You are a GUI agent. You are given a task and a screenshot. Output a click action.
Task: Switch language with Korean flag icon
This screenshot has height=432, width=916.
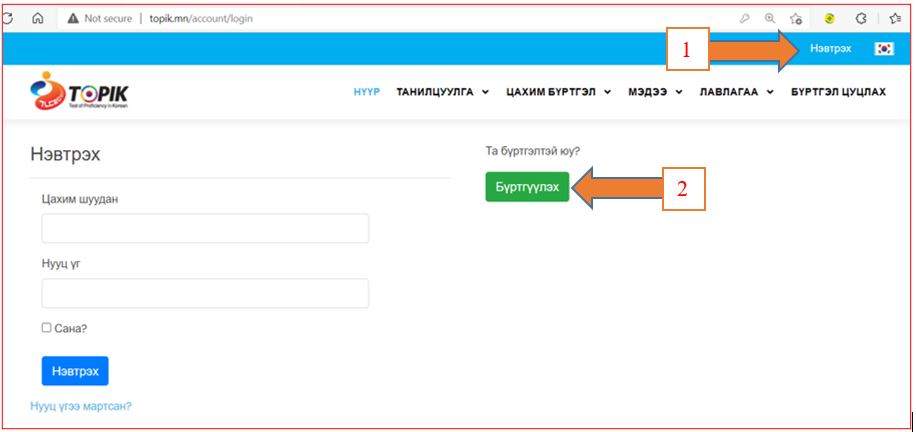click(883, 49)
